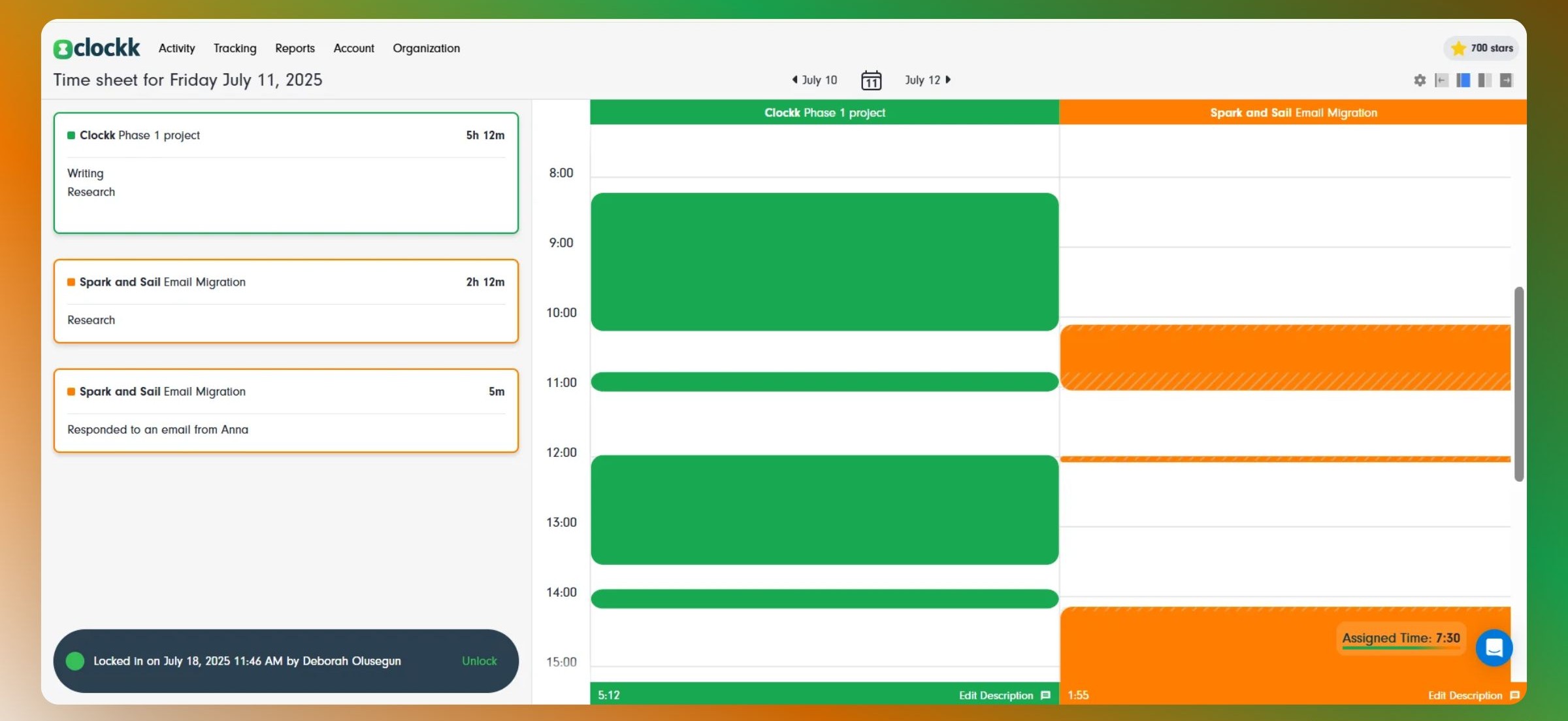Click 'Writing' entry in Clockk Phase 1 card
This screenshot has height=721, width=1568.
click(x=85, y=173)
